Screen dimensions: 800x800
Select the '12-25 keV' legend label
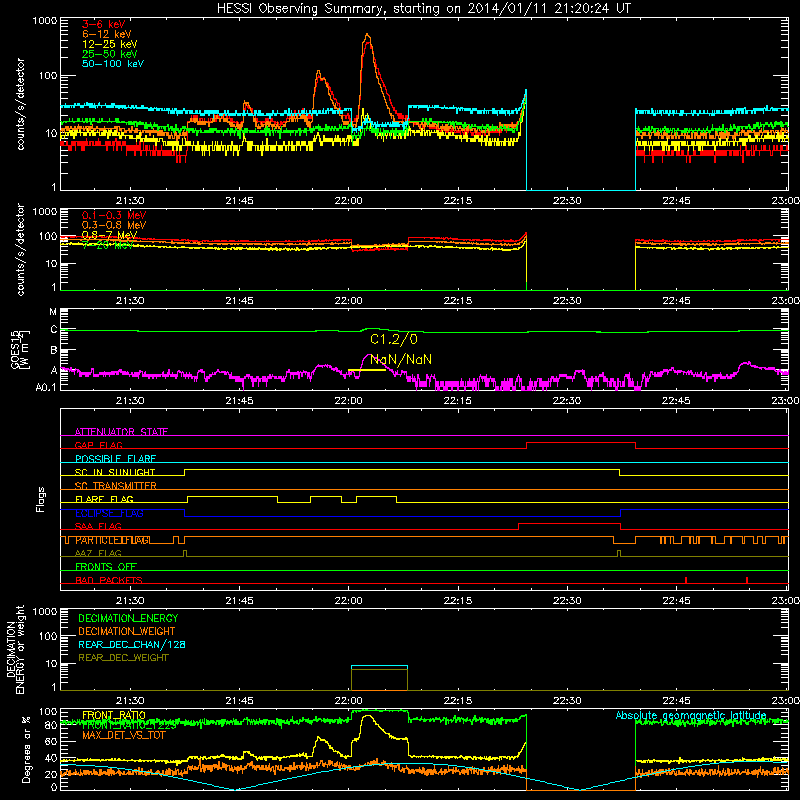(x=110, y=44)
